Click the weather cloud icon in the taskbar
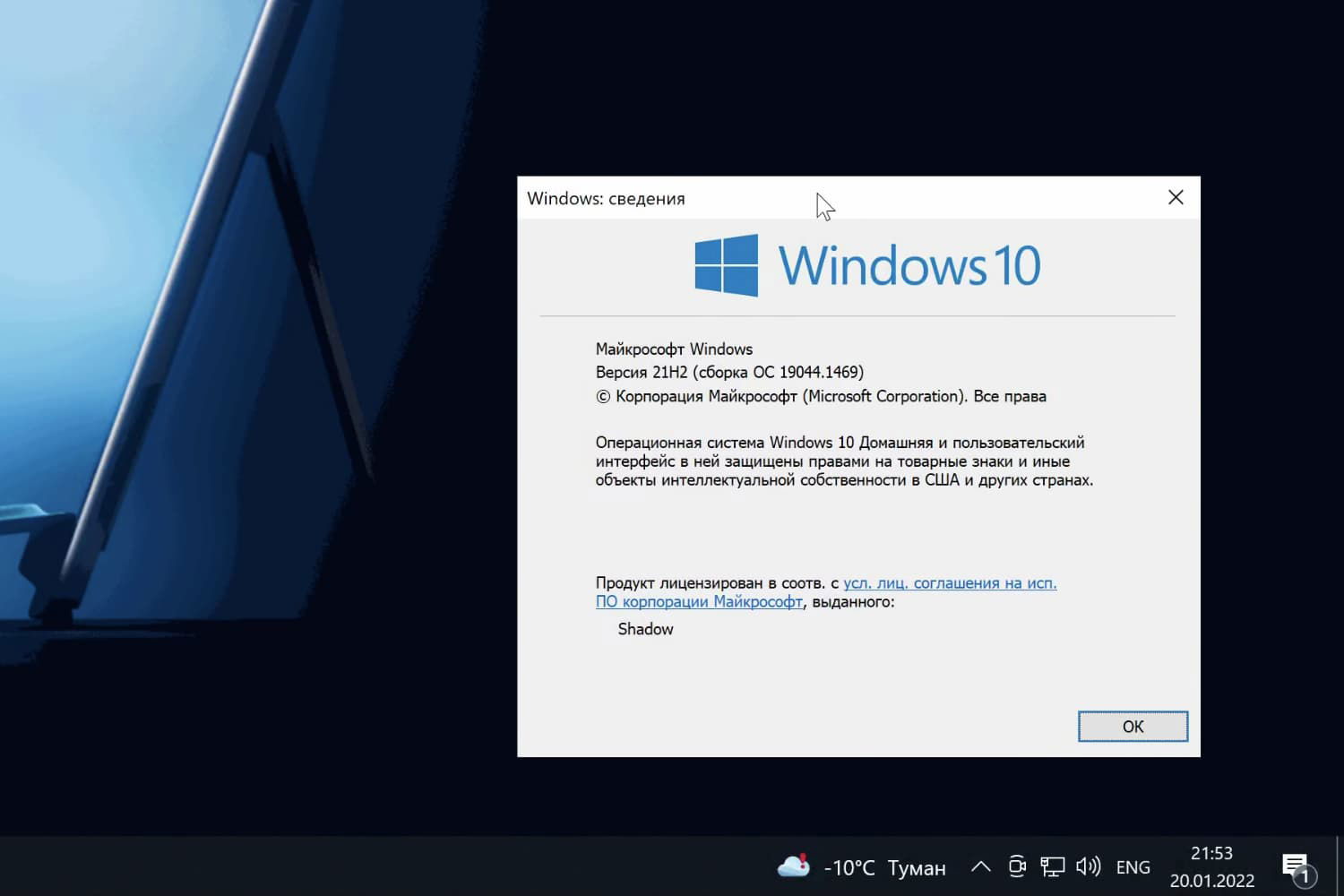Image resolution: width=1344 pixels, height=896 pixels. (x=793, y=866)
